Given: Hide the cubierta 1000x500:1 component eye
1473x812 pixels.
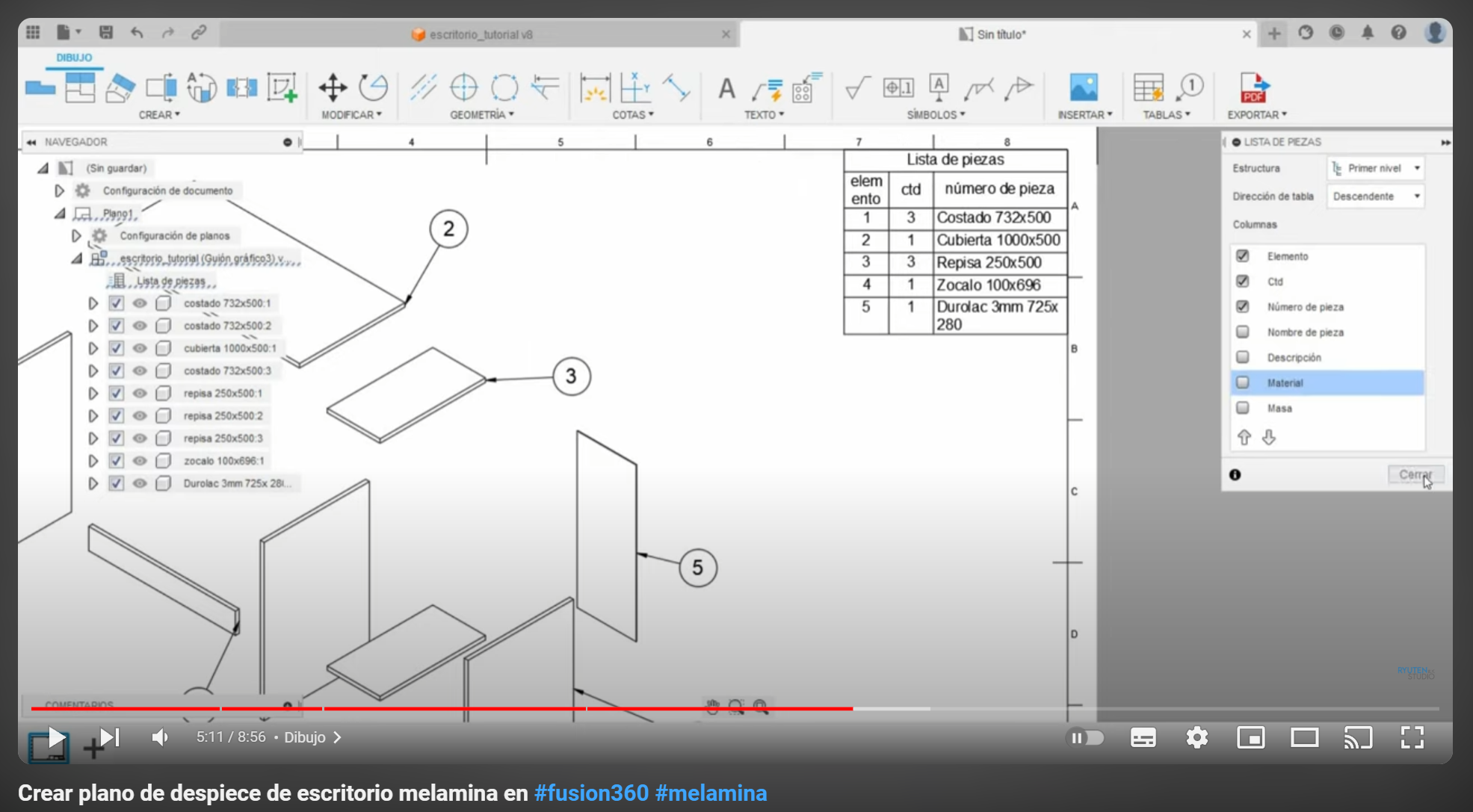Looking at the screenshot, I should point(140,348).
